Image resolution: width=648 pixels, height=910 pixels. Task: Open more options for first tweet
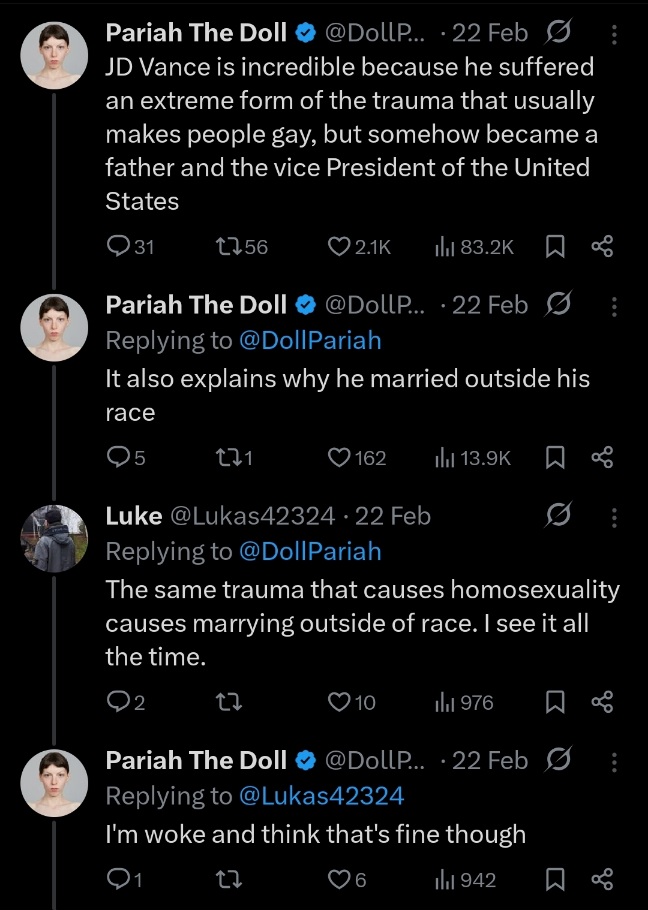pyautogui.click(x=613, y=34)
